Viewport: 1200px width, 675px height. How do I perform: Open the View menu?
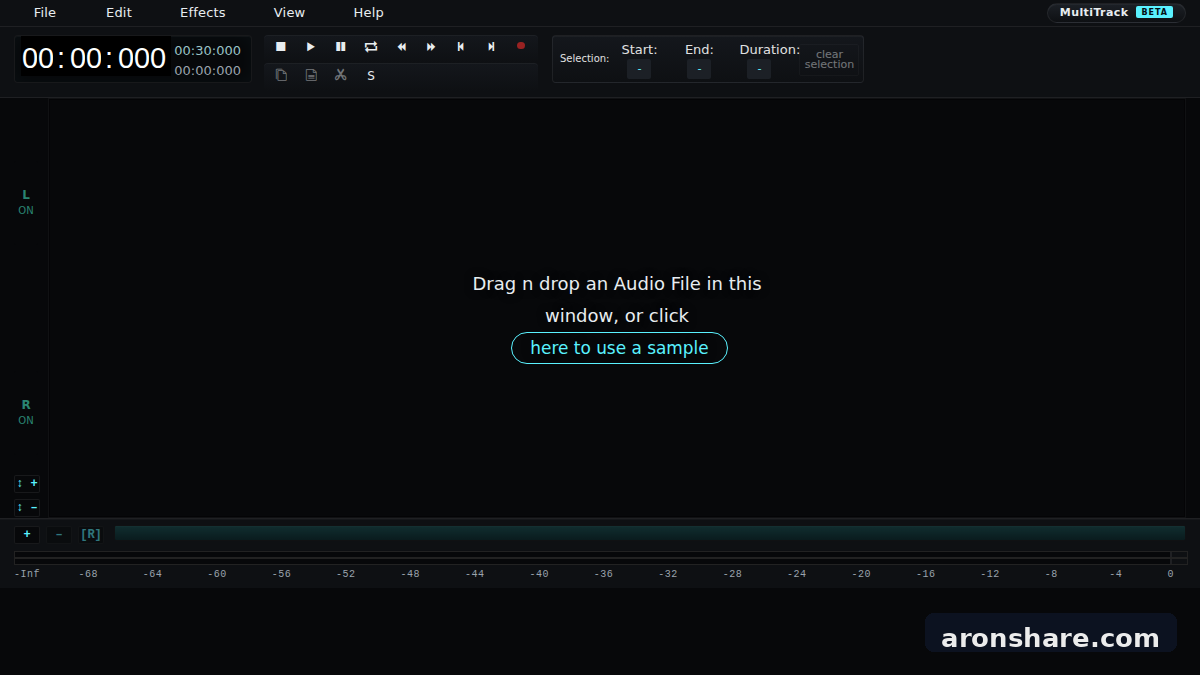coord(289,12)
